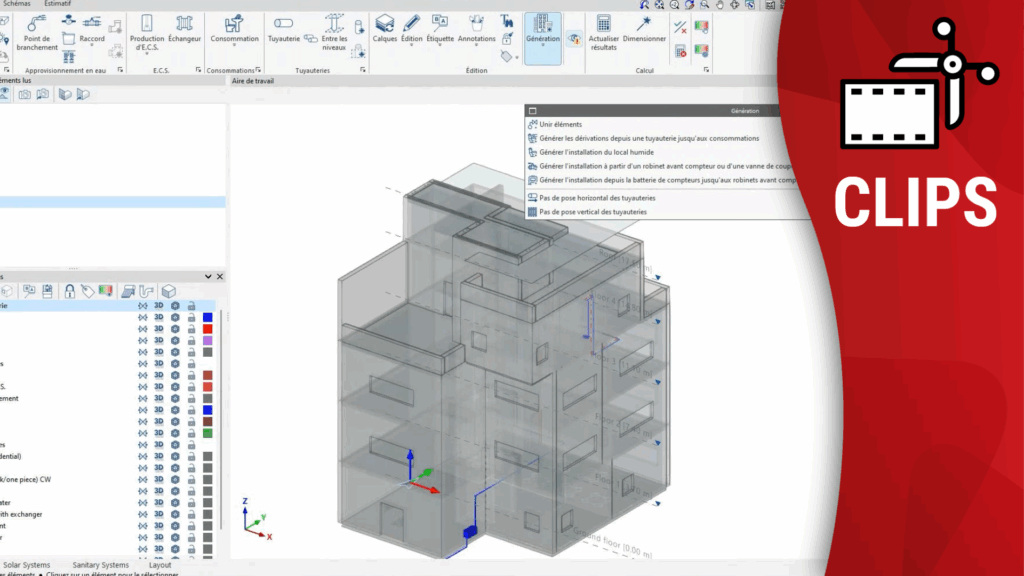Click the Échangeur icon

point(184,30)
